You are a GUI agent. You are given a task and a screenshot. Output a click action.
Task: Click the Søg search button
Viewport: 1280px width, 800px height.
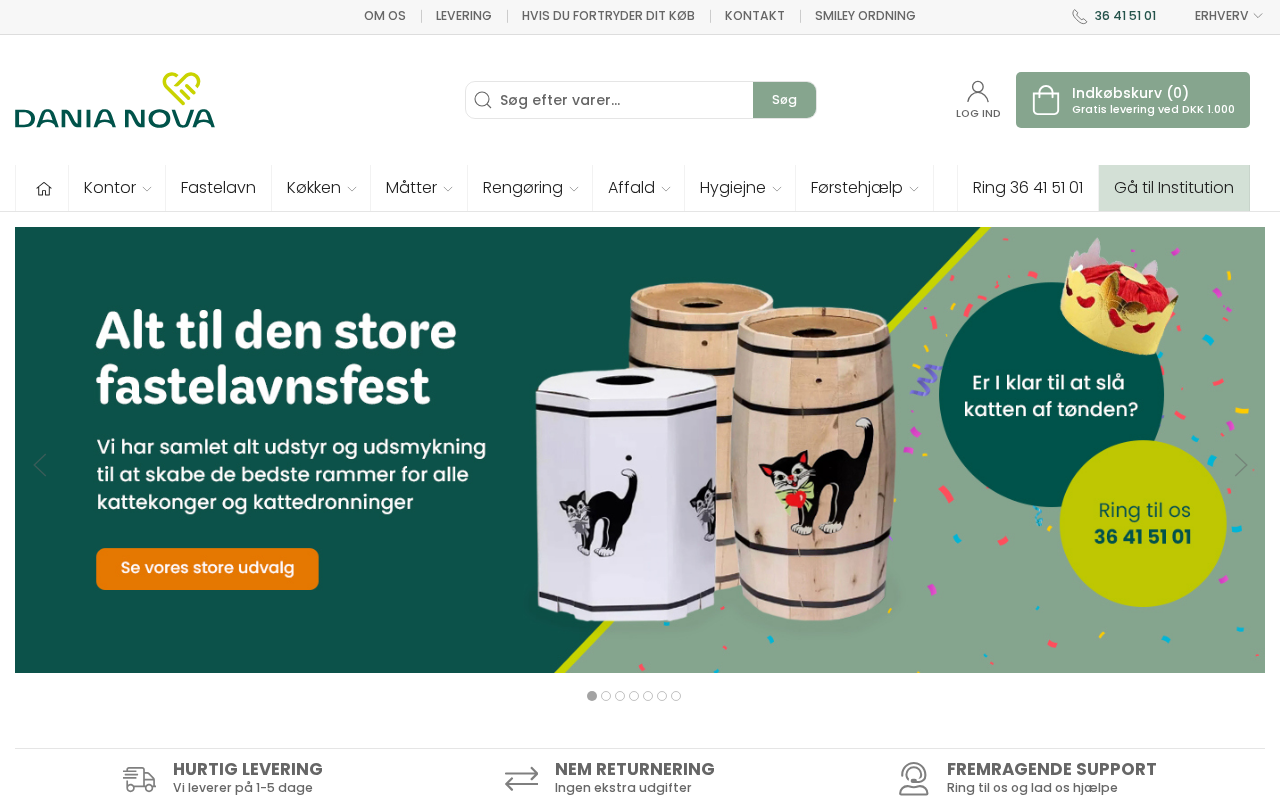pos(784,100)
